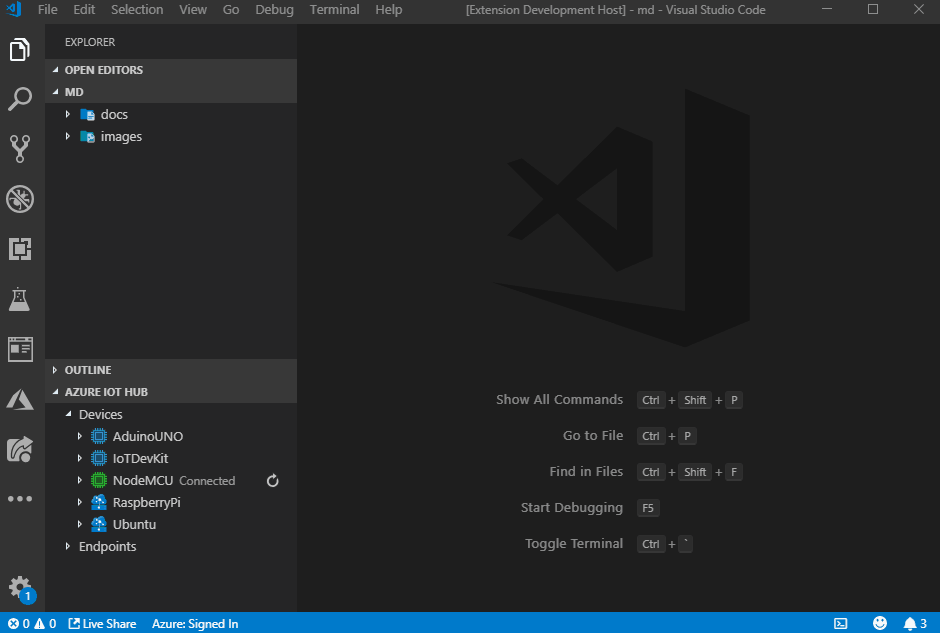Collapse the MD folder section

point(56,92)
